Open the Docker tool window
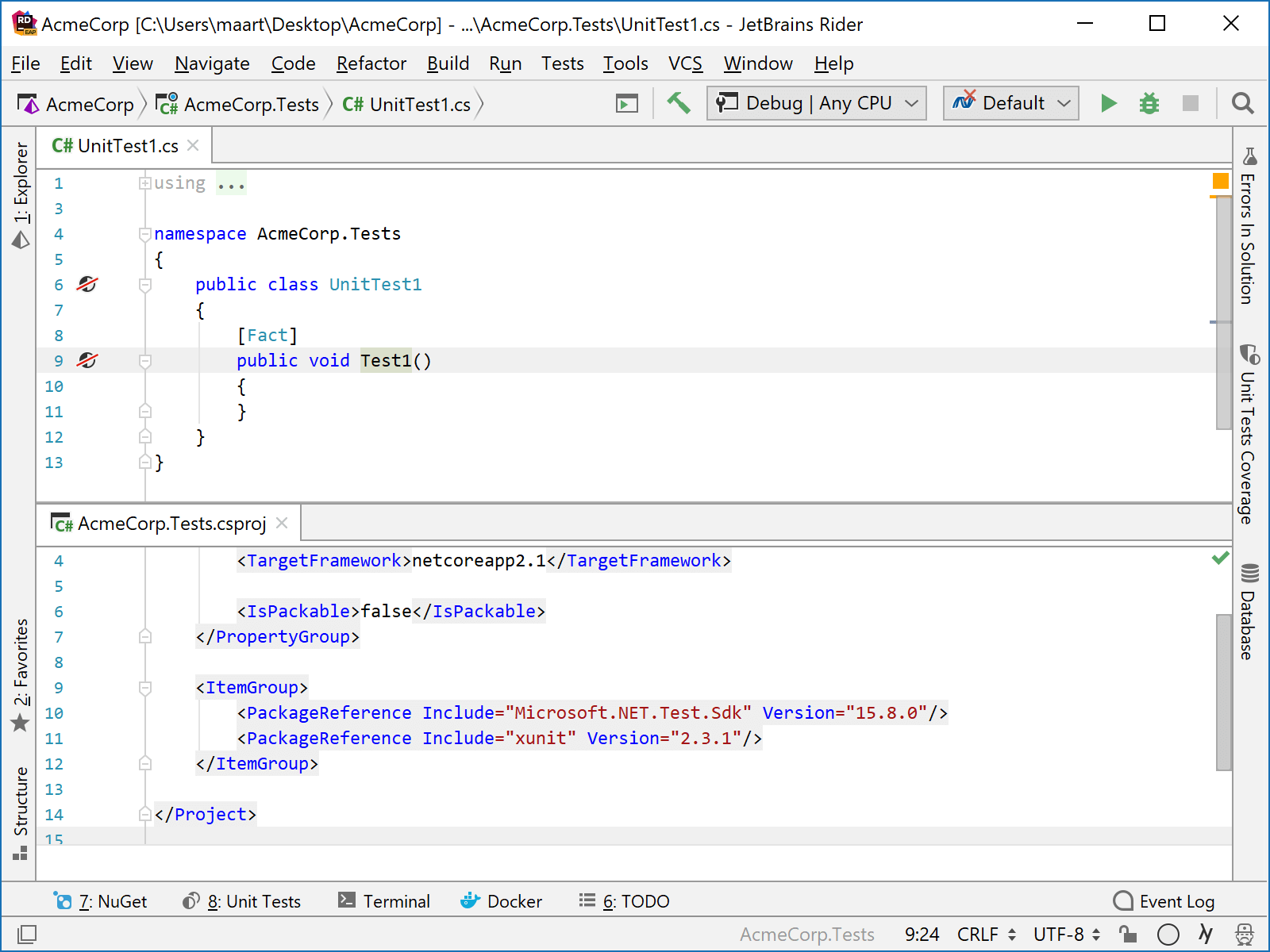1270x952 pixels. tap(502, 901)
